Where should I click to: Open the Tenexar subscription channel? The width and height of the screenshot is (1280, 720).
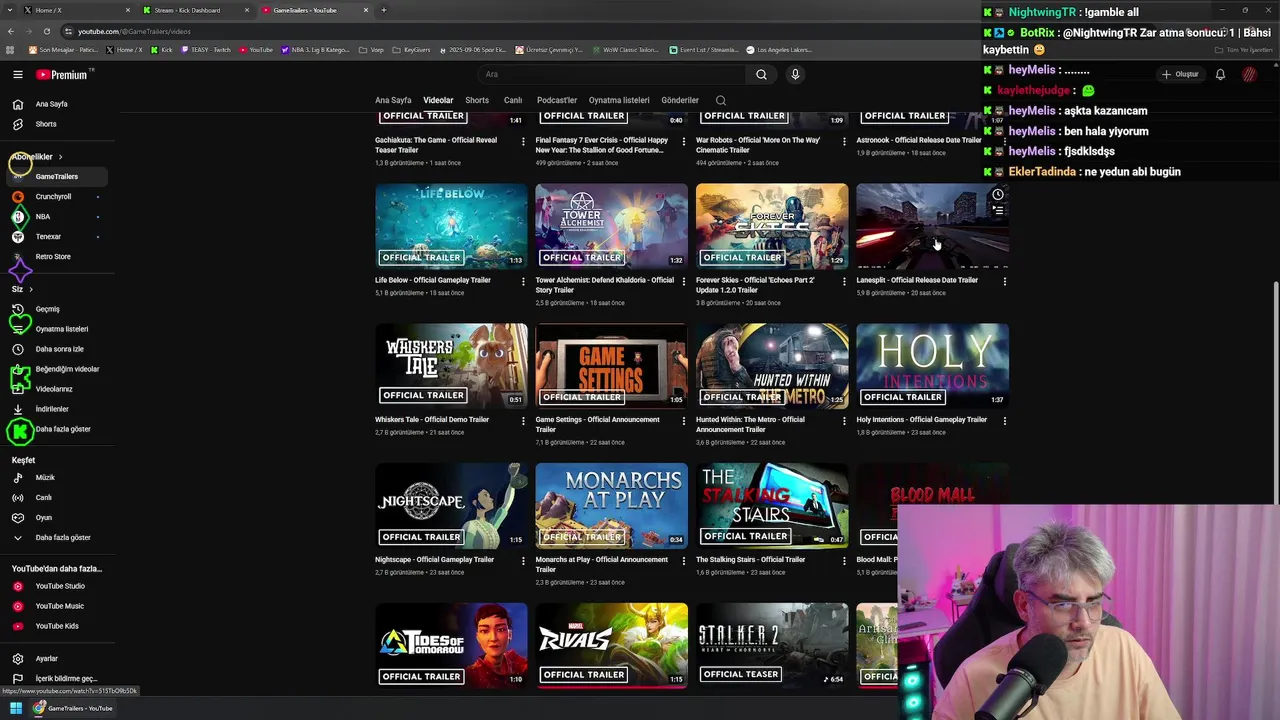(x=57, y=237)
